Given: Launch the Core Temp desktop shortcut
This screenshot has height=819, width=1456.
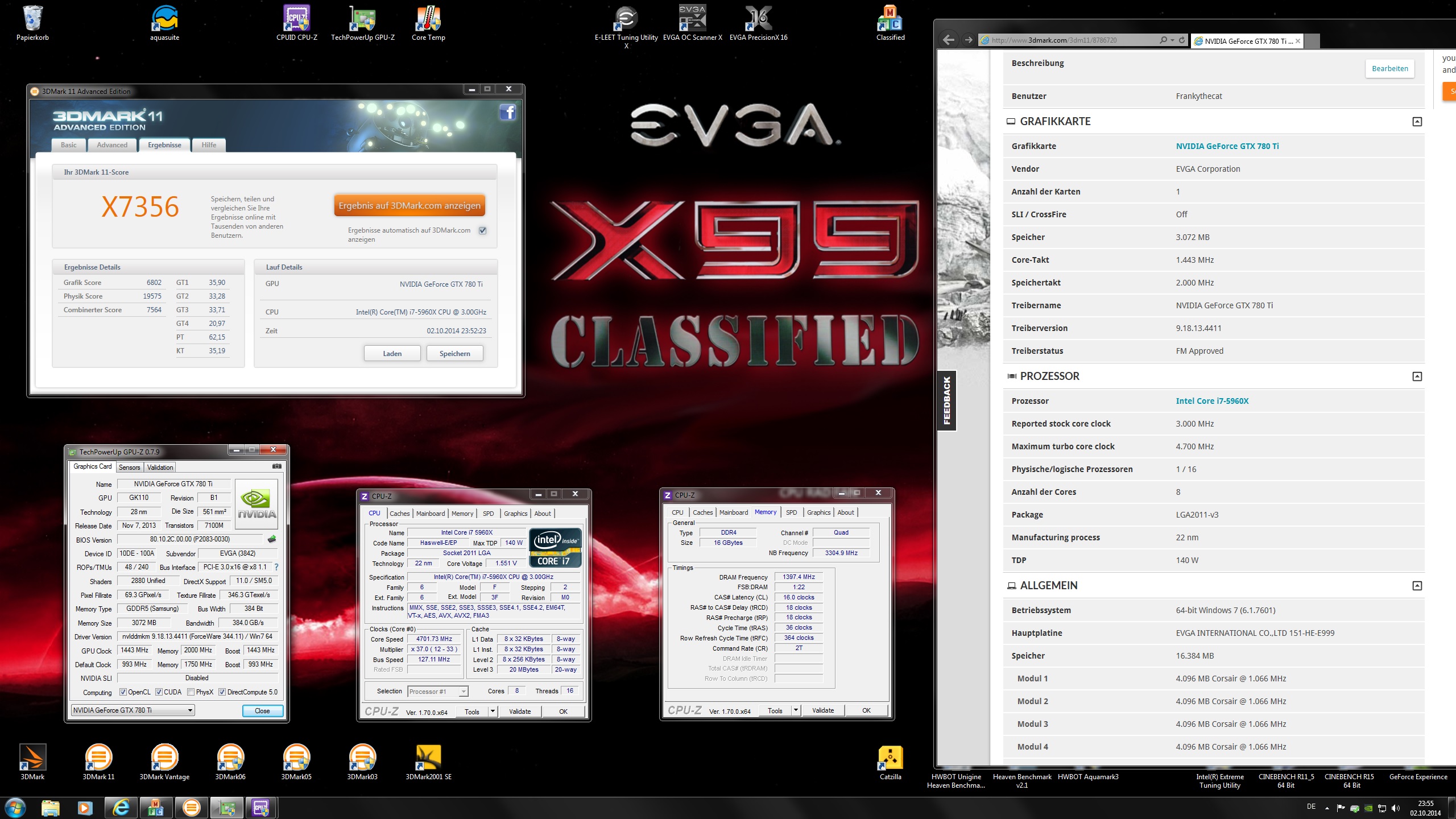Looking at the screenshot, I should (428, 23).
